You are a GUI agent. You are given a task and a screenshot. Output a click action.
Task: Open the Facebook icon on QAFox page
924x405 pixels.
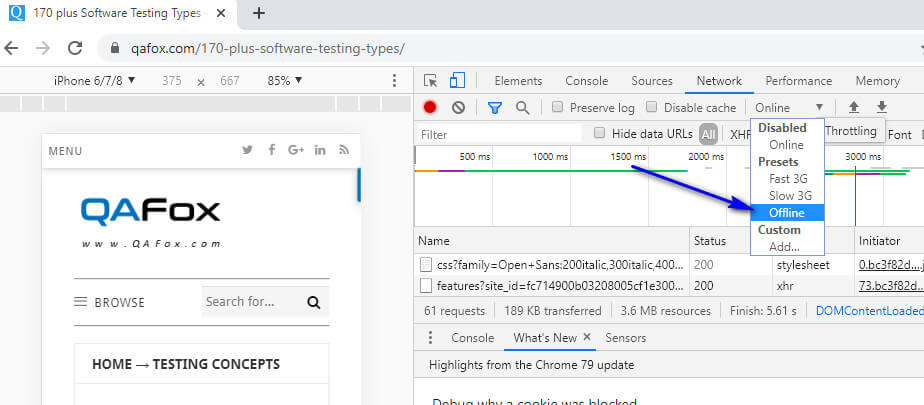272,150
